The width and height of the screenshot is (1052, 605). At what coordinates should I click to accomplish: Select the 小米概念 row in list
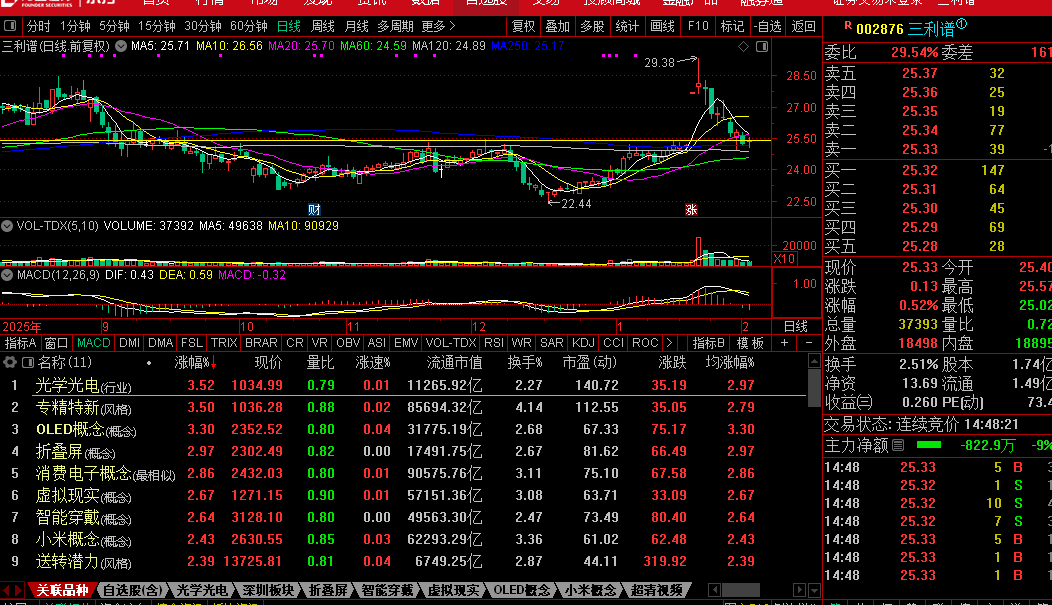tap(403, 539)
